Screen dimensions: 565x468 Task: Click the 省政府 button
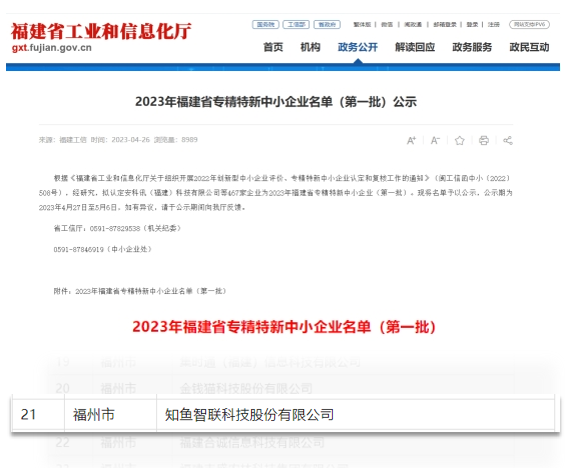[x=327, y=24]
